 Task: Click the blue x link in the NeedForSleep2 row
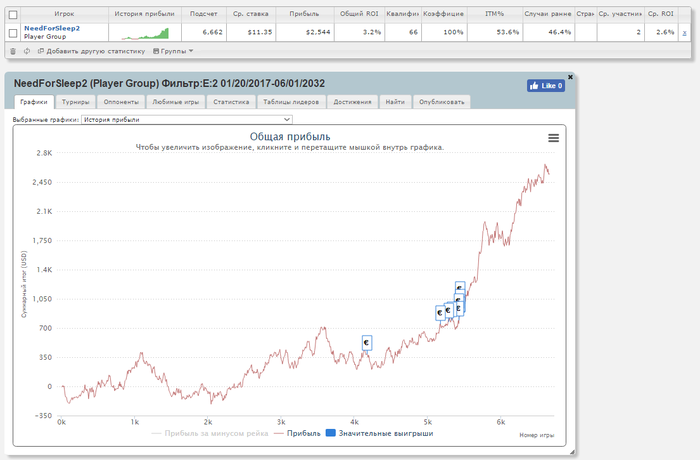pos(684,33)
